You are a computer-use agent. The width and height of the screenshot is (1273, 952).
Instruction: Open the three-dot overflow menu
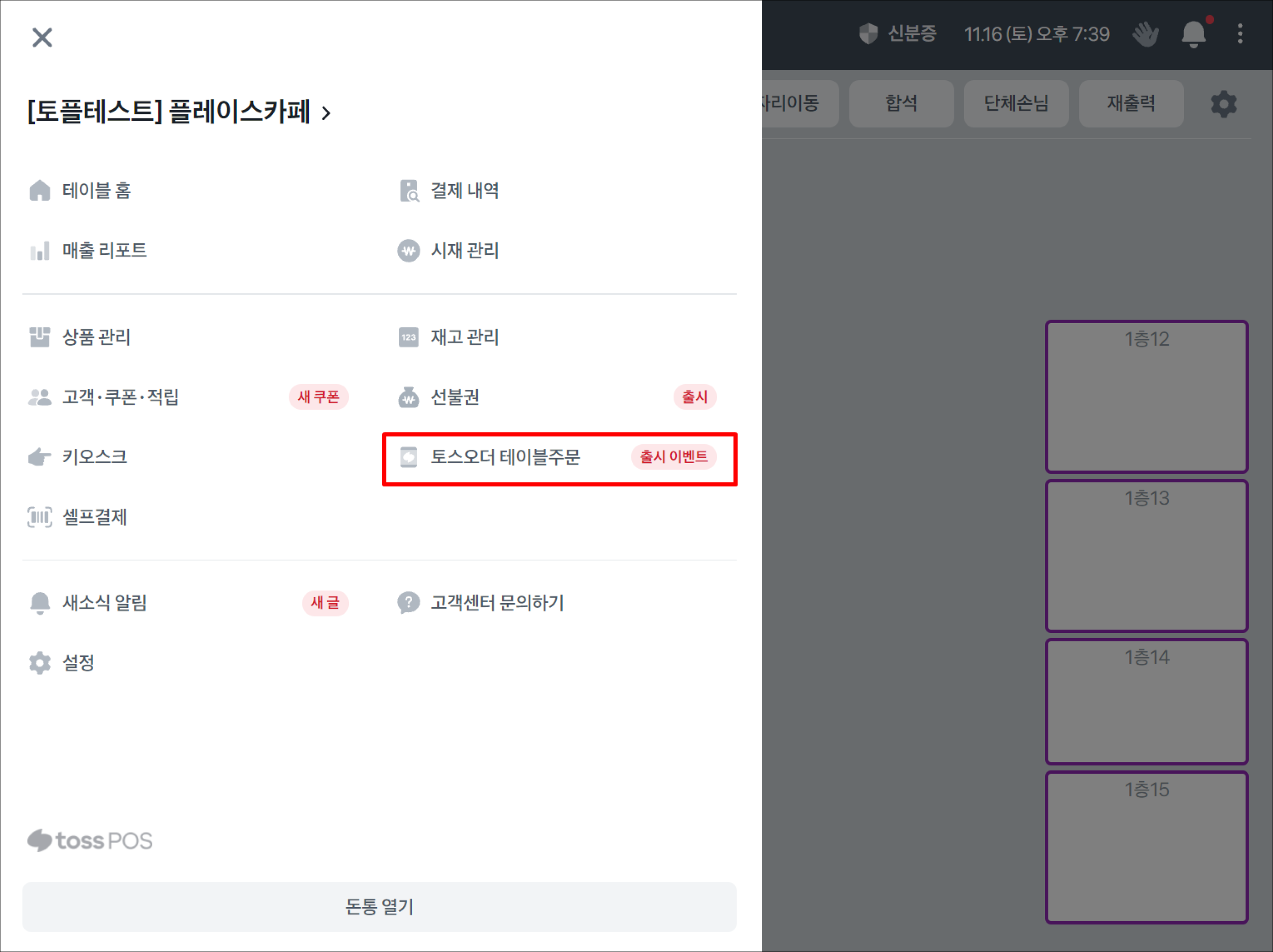coord(1240,34)
